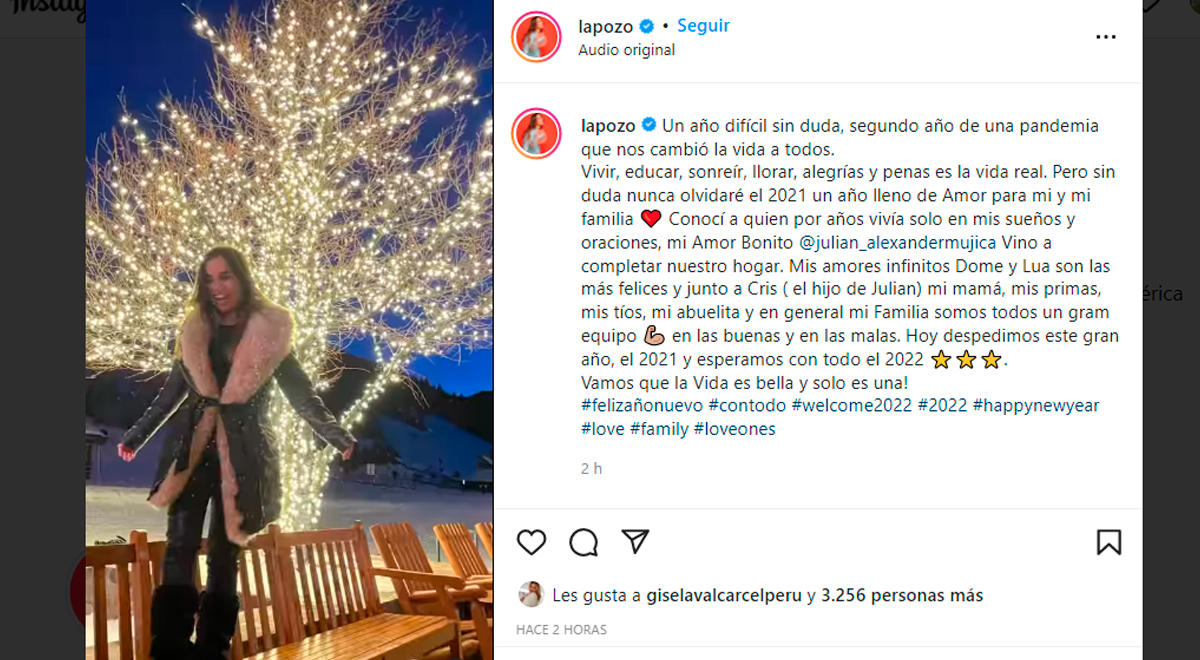Open the #welcome2022 hashtag
The height and width of the screenshot is (660, 1200).
851,405
